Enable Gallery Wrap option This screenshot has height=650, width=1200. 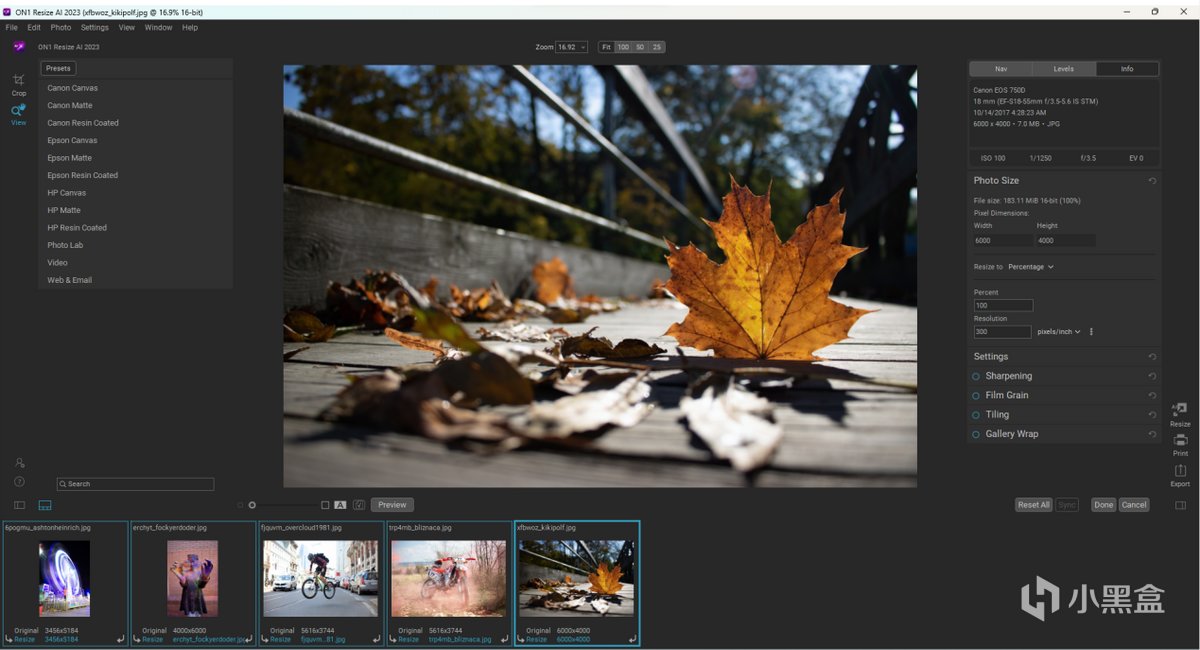[x=976, y=434]
